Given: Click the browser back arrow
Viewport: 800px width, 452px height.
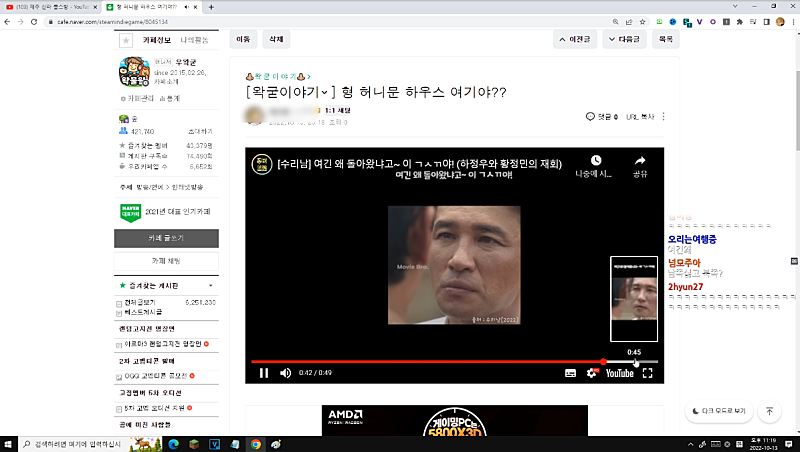Looking at the screenshot, I should 7,22.
